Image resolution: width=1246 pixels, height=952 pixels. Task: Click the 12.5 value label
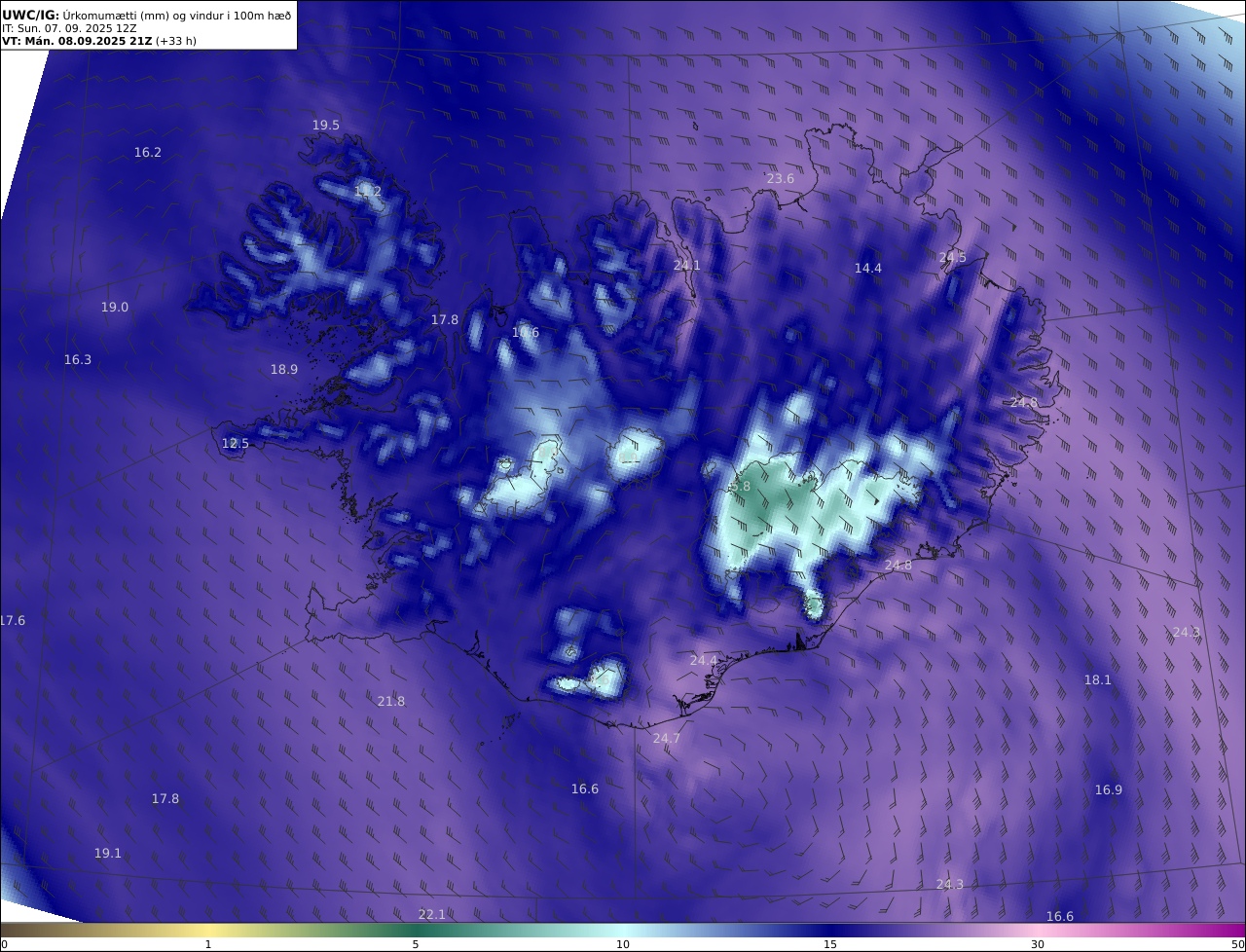[x=236, y=444]
